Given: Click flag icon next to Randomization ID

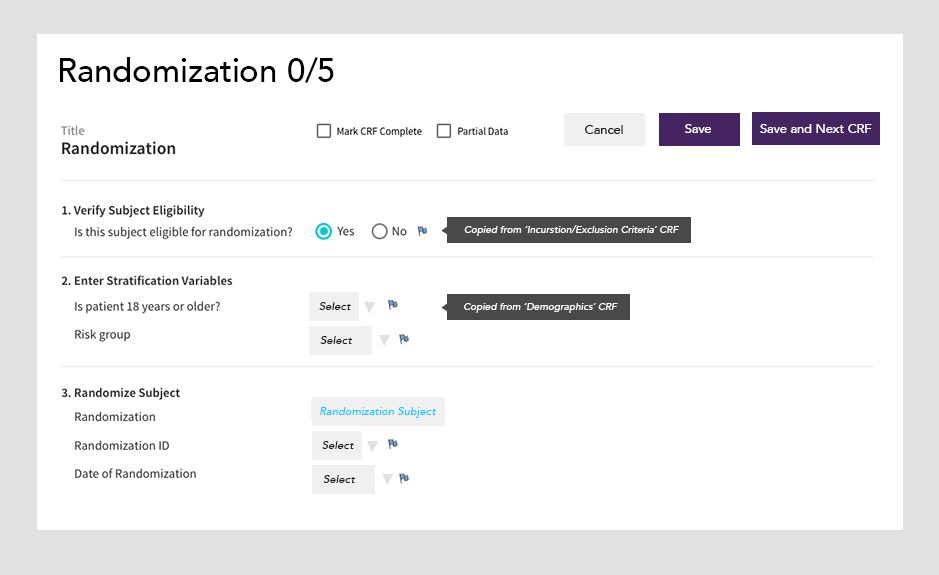Looking at the screenshot, I should pos(392,444).
